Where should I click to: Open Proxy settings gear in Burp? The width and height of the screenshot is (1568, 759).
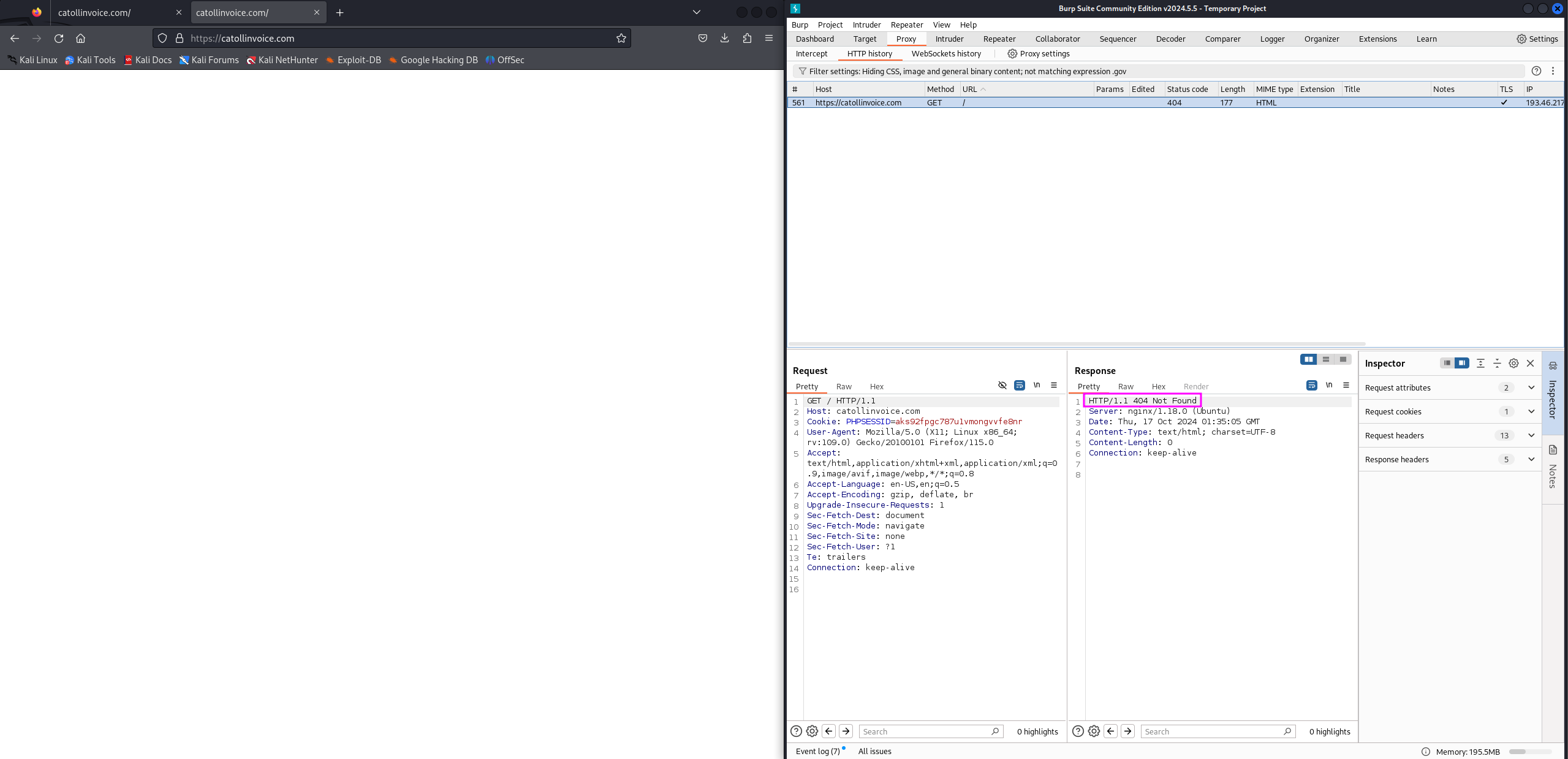click(1012, 53)
